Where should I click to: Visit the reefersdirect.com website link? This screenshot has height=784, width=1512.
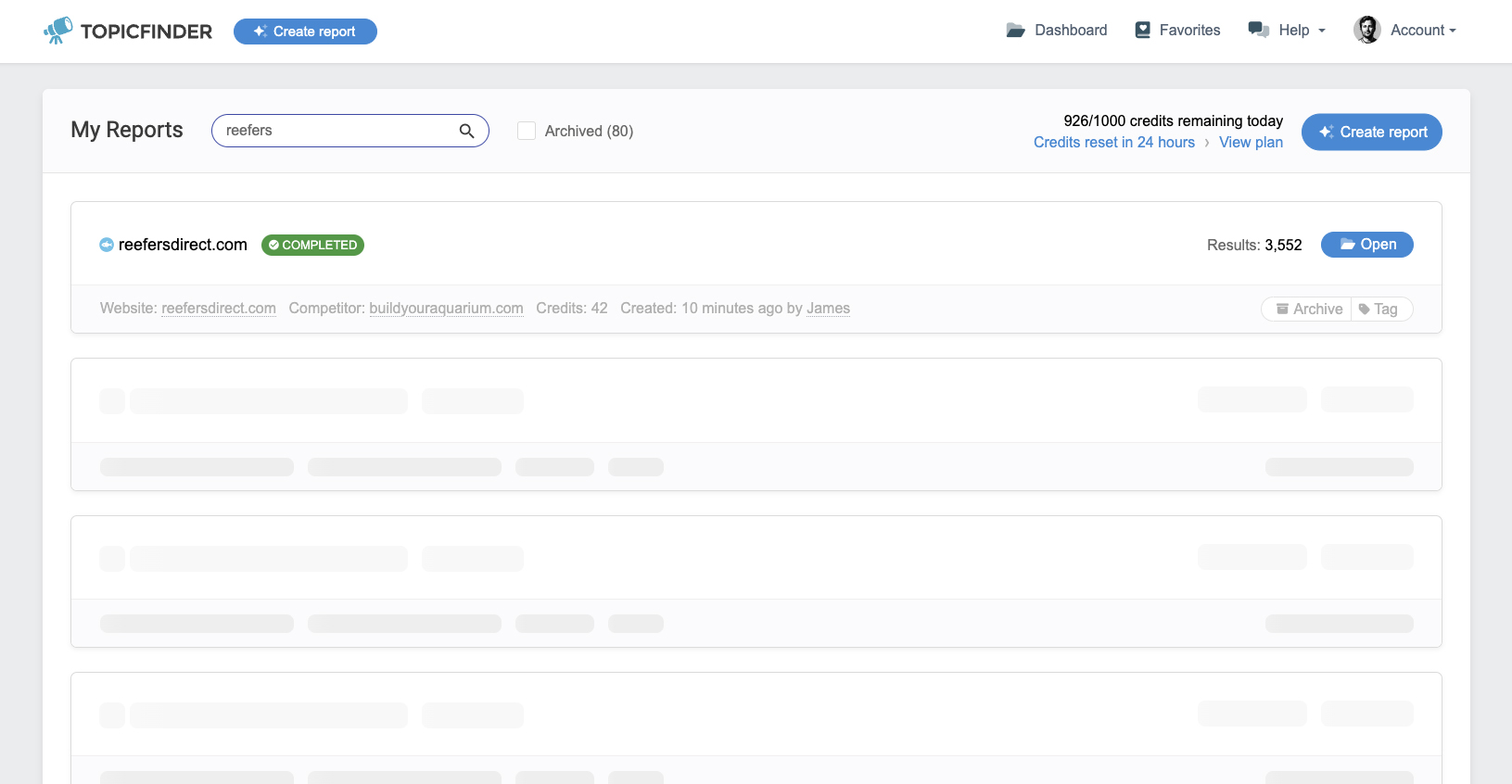tap(219, 309)
